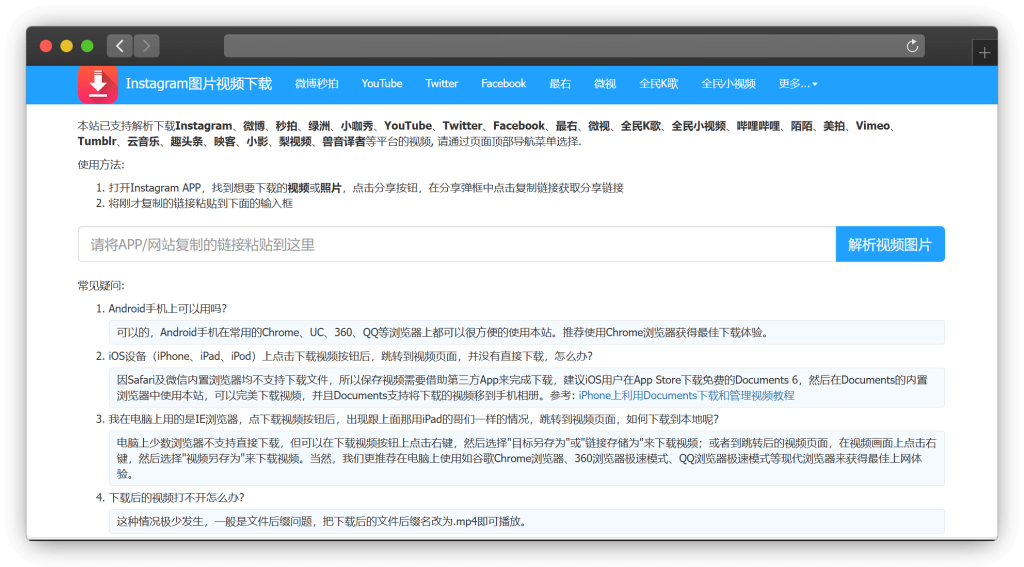Reload the page using the refresh icon
Screen dimensions: 1024x567
[912, 46]
